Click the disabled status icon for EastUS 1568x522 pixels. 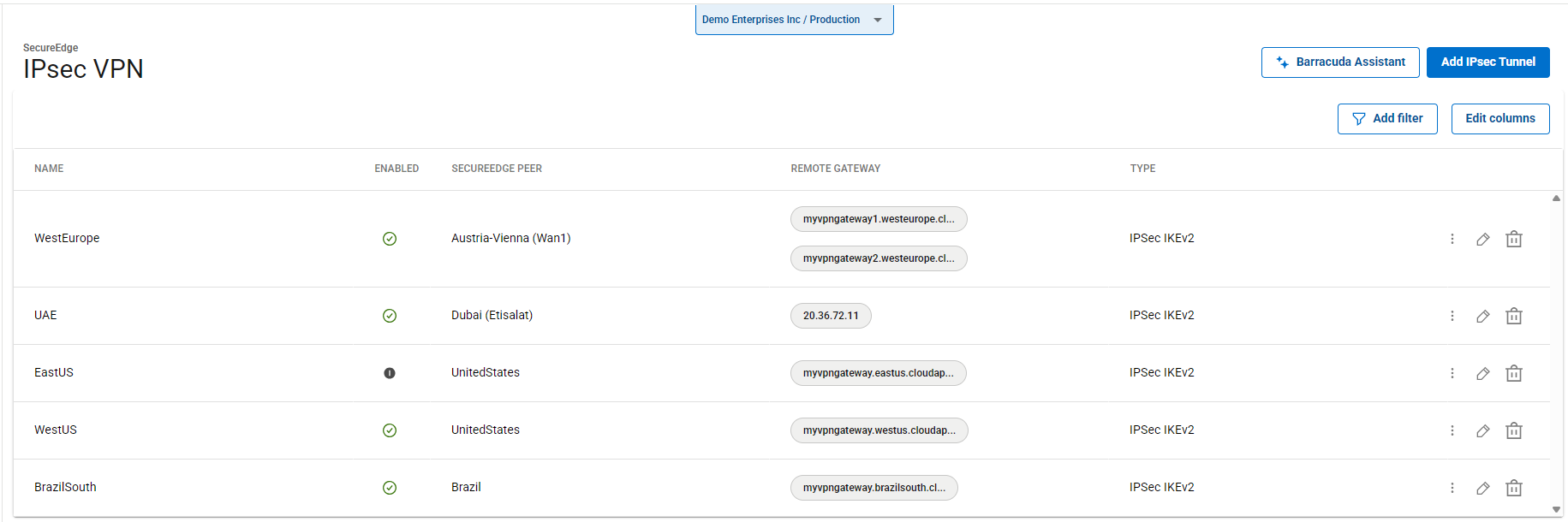click(390, 373)
